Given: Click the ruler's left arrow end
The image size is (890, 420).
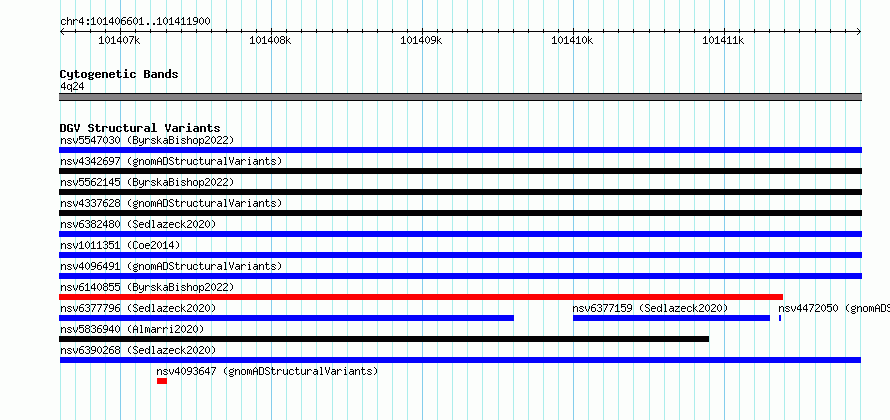Looking at the screenshot, I should click(62, 32).
